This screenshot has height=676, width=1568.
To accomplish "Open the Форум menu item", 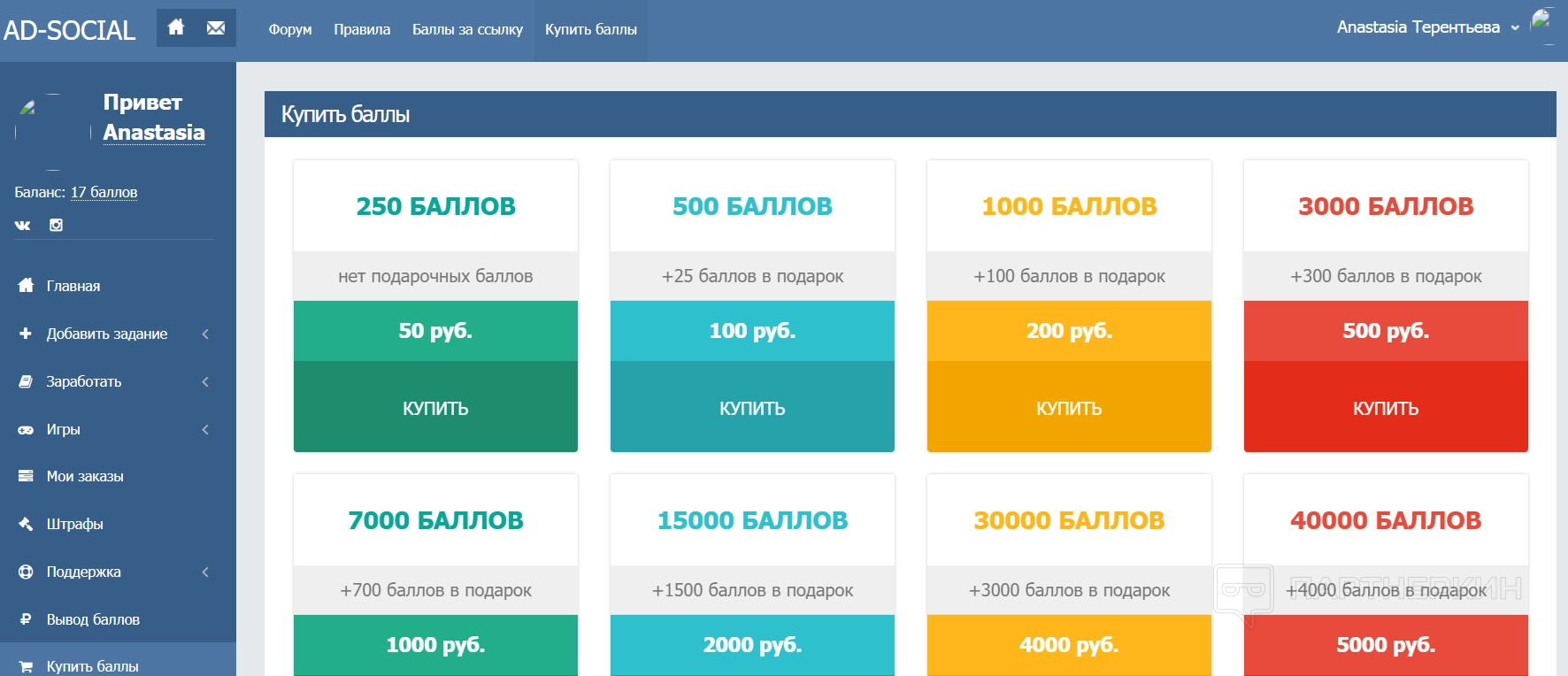I will (x=290, y=29).
